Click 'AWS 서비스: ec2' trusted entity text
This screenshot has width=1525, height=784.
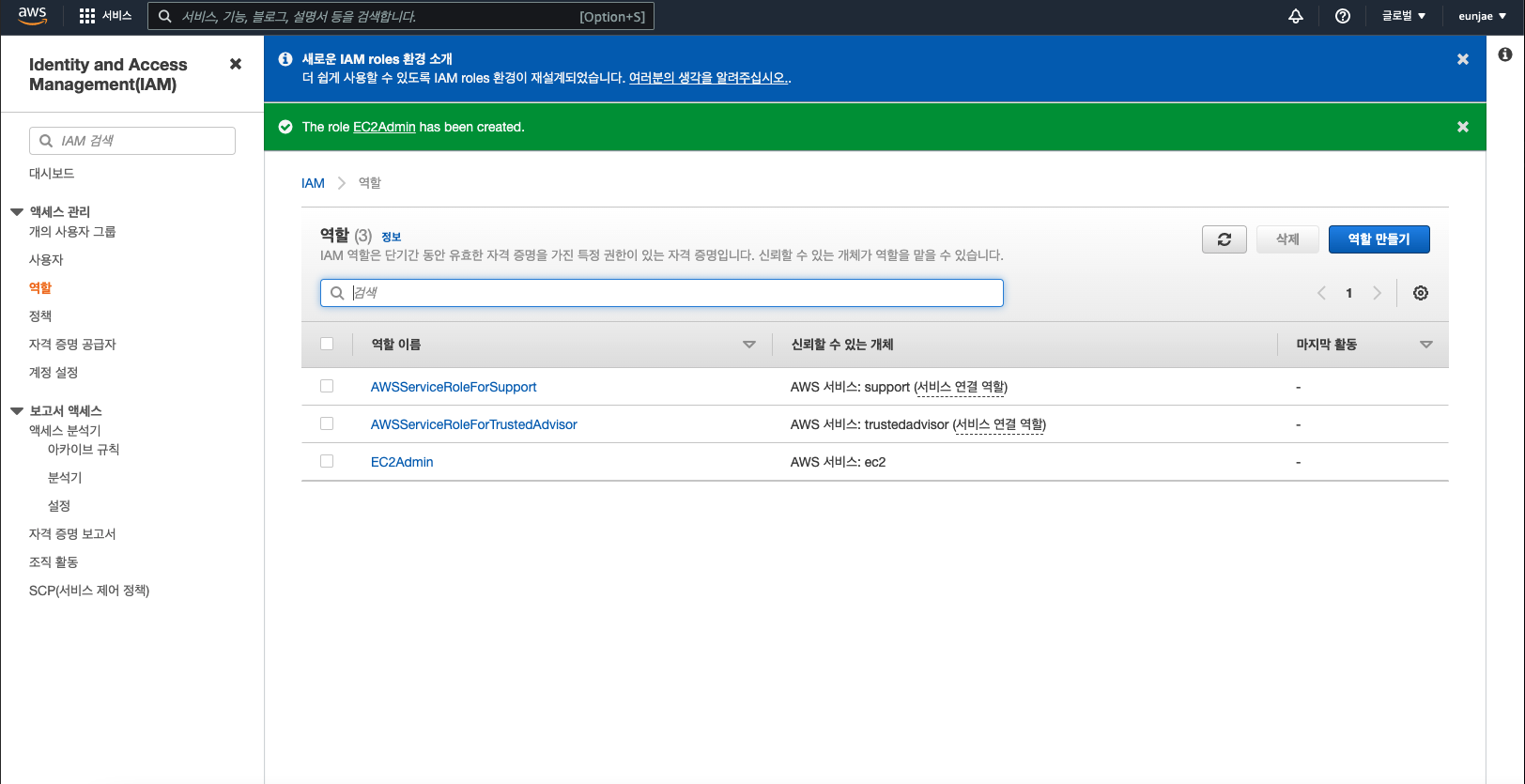[x=839, y=462]
